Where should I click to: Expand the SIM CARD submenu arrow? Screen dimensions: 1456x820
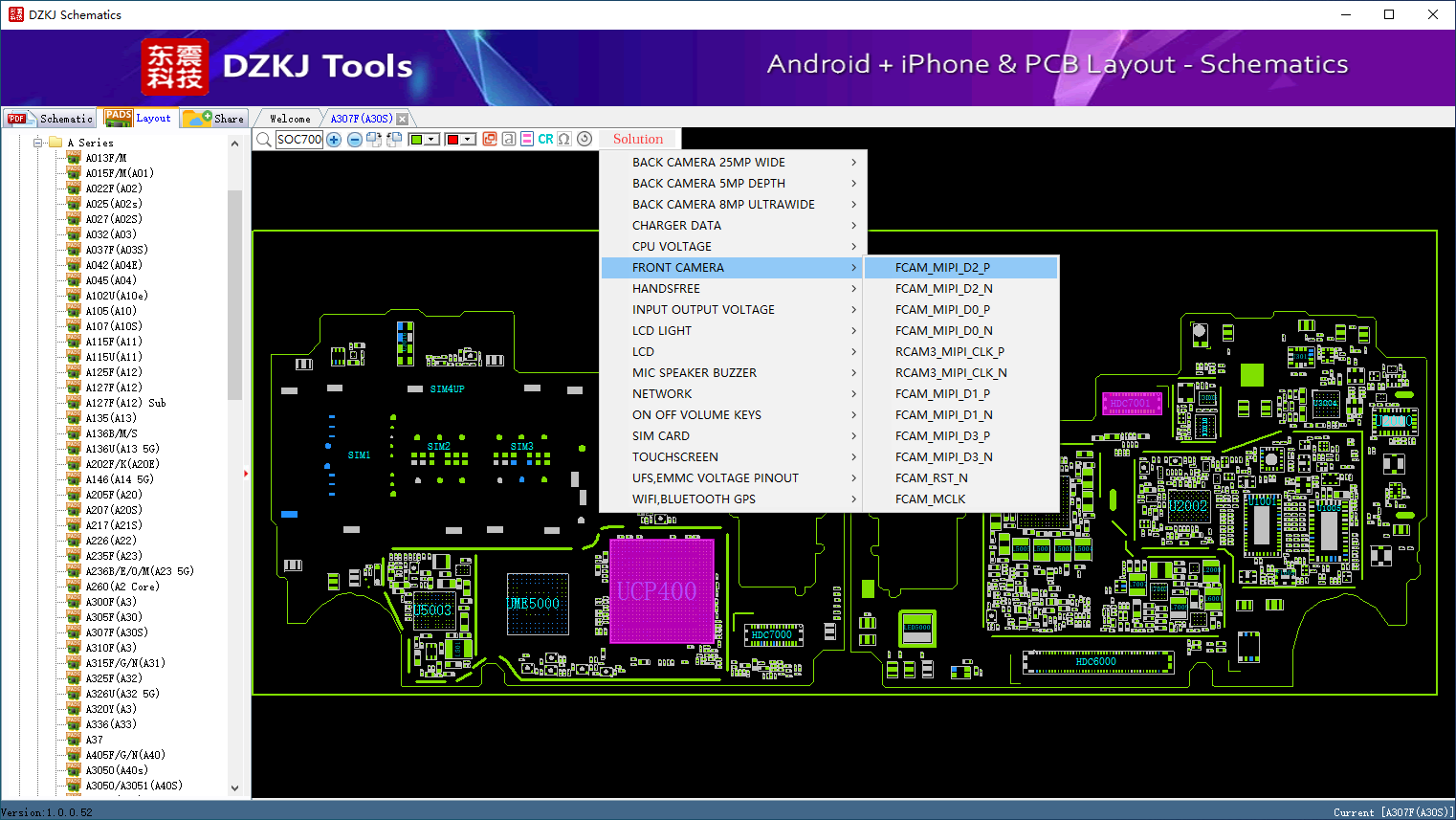pyautogui.click(x=853, y=436)
